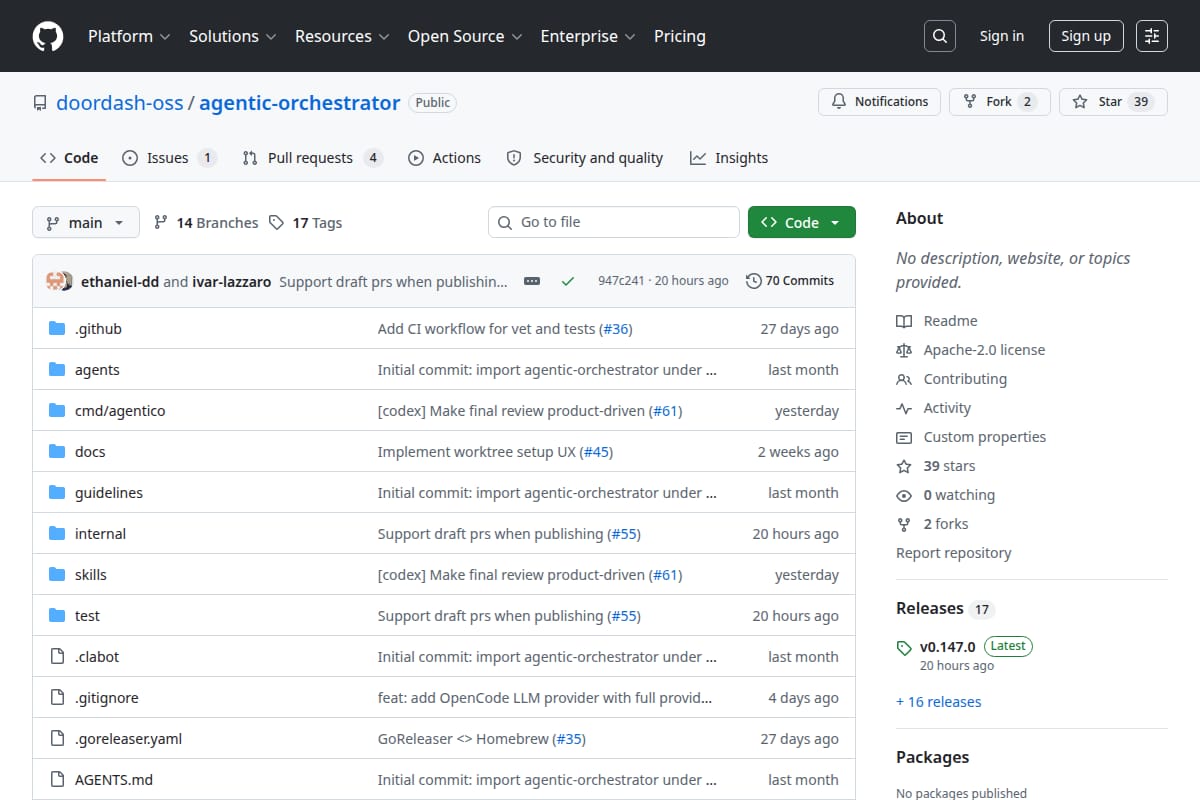Click the AGENTS.md file icon
This screenshot has width=1200, height=800.
(57, 780)
